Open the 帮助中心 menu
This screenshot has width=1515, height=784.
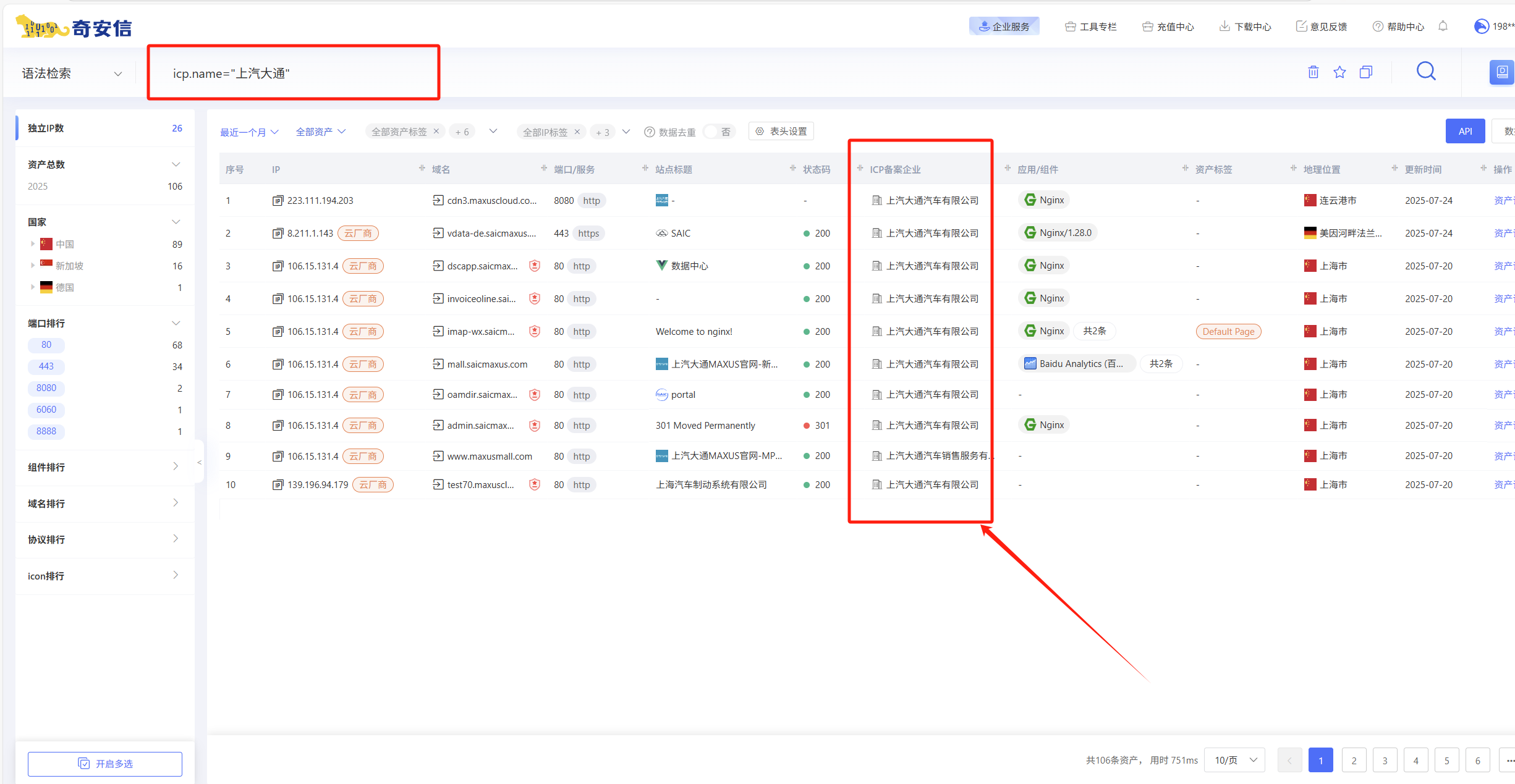coord(1399,26)
